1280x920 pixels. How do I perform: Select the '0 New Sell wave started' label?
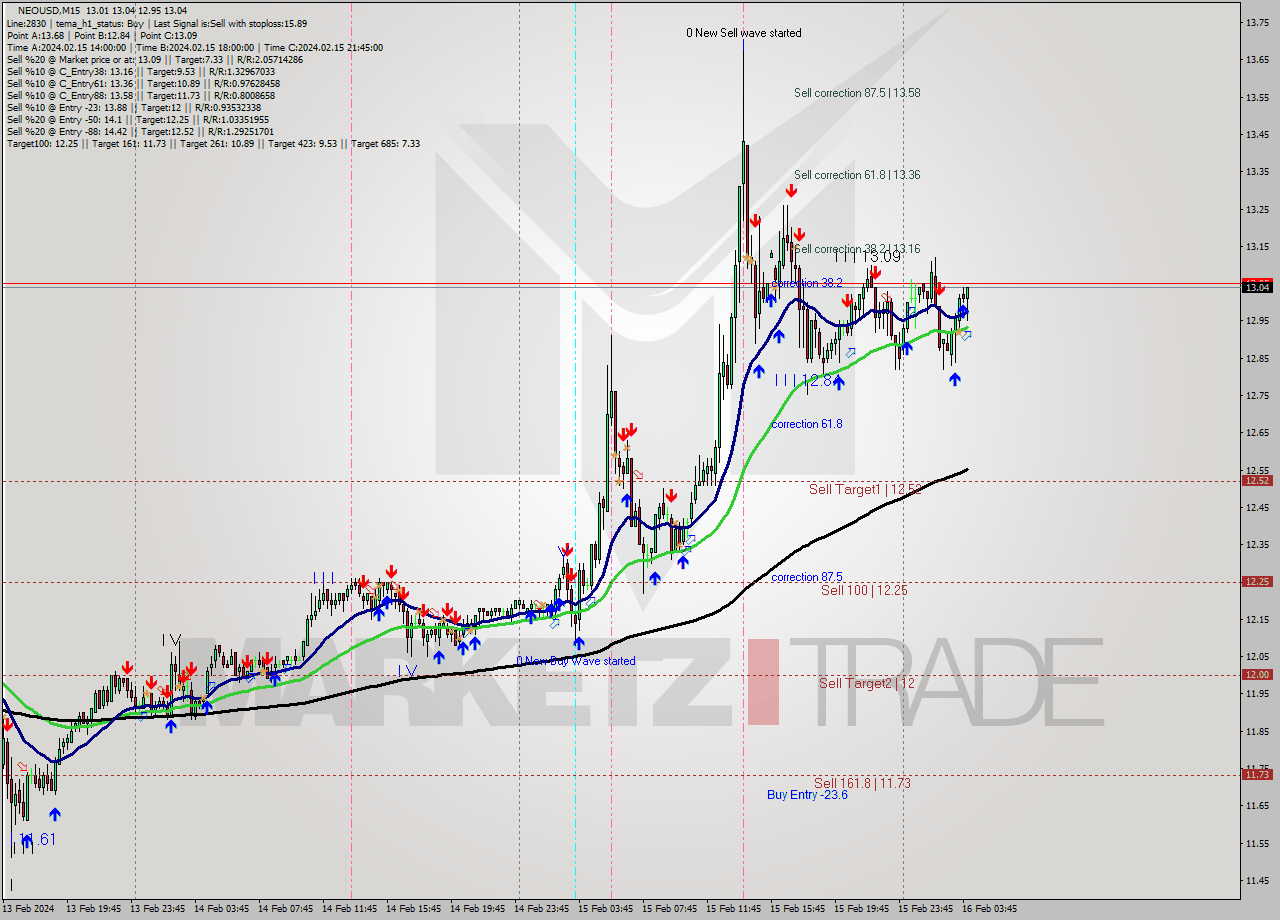[x=743, y=33]
